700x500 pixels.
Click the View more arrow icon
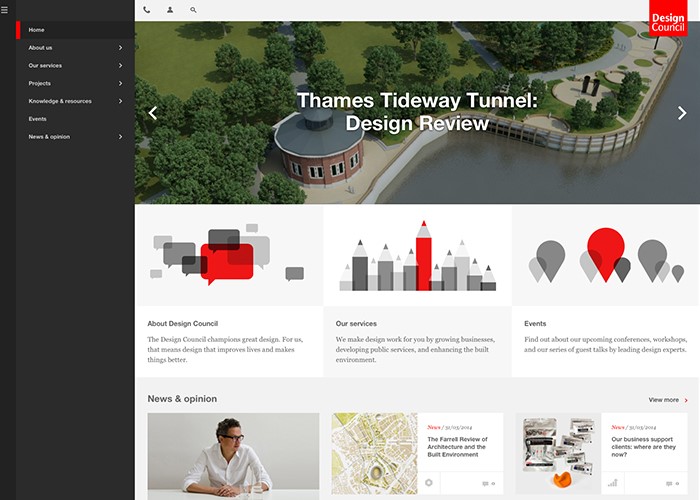tap(686, 400)
